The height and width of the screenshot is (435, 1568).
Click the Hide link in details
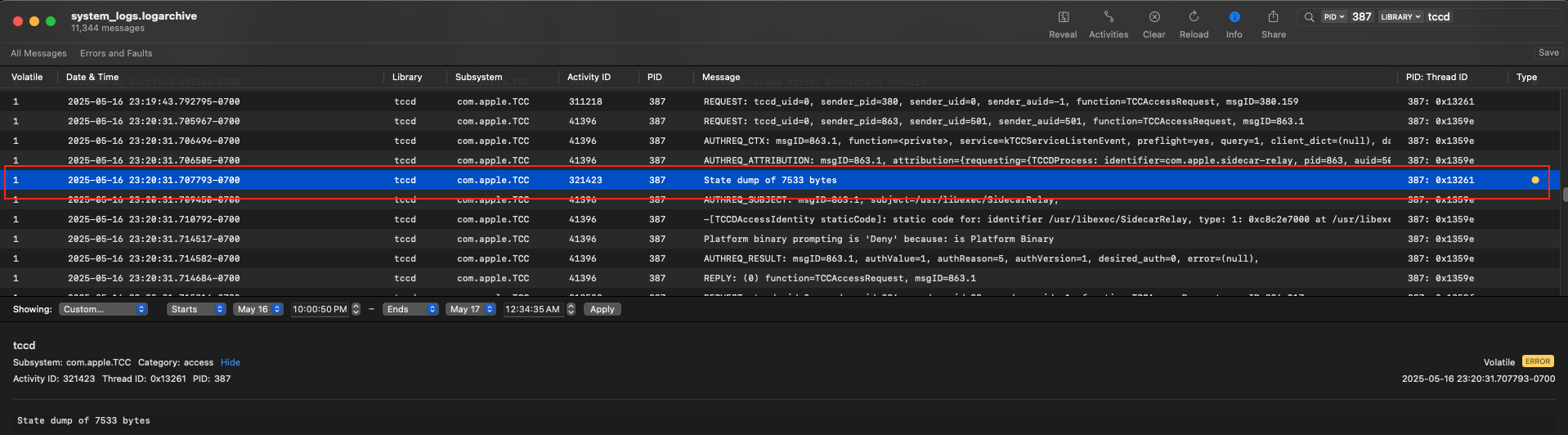[231, 362]
